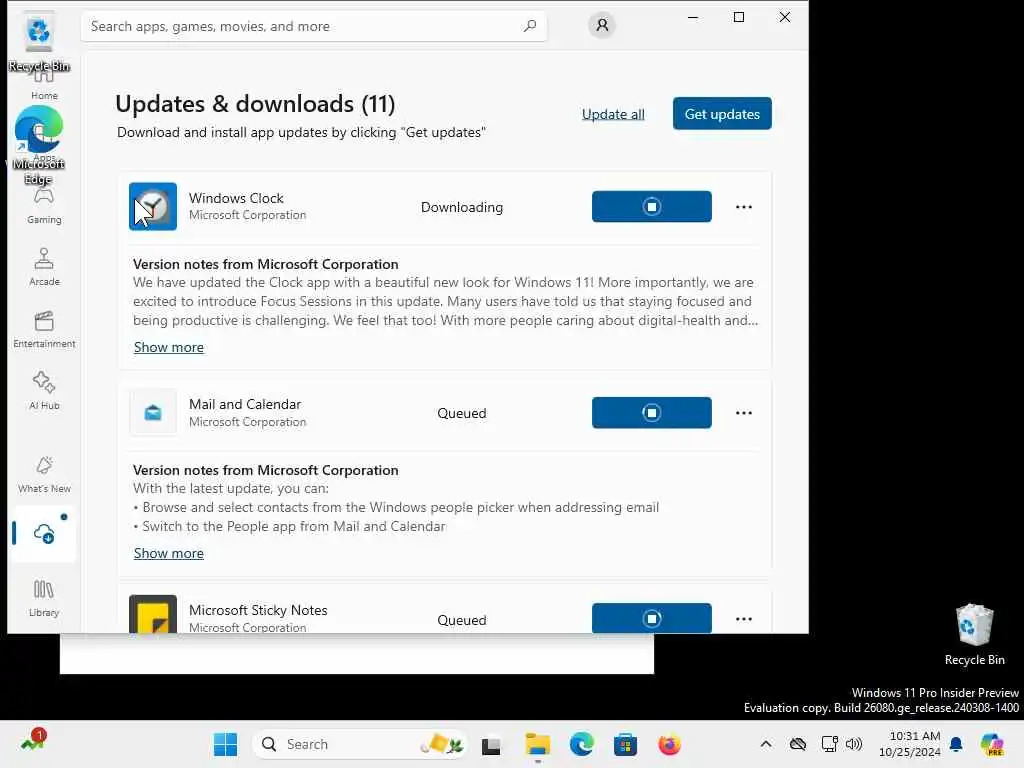
Task: Click the Update all link
Action: [x=613, y=114]
